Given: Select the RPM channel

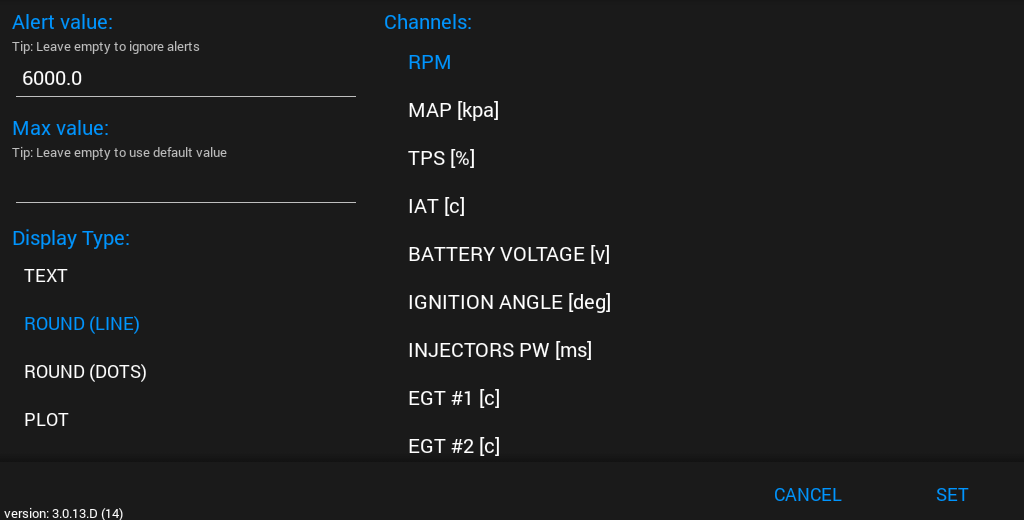Looking at the screenshot, I should click(x=430, y=62).
